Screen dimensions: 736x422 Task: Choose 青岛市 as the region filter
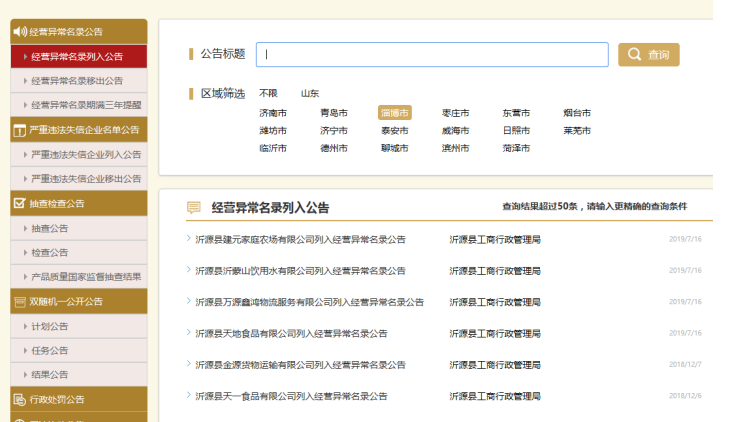(x=334, y=113)
